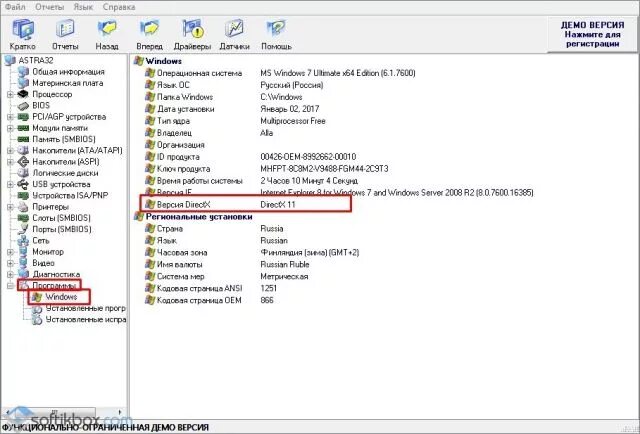Click the Логические диски icon
The height and width of the screenshot is (434, 640).
pyautogui.click(x=23, y=173)
